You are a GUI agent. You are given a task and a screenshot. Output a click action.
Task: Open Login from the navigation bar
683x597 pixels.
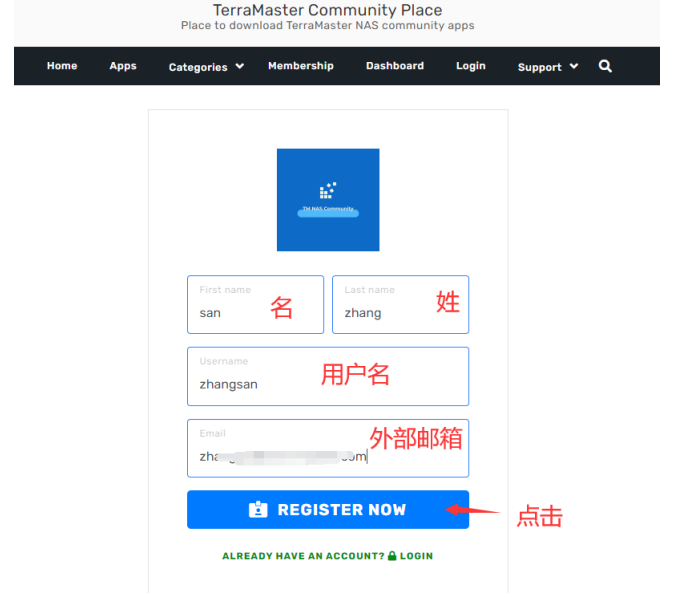pos(470,66)
